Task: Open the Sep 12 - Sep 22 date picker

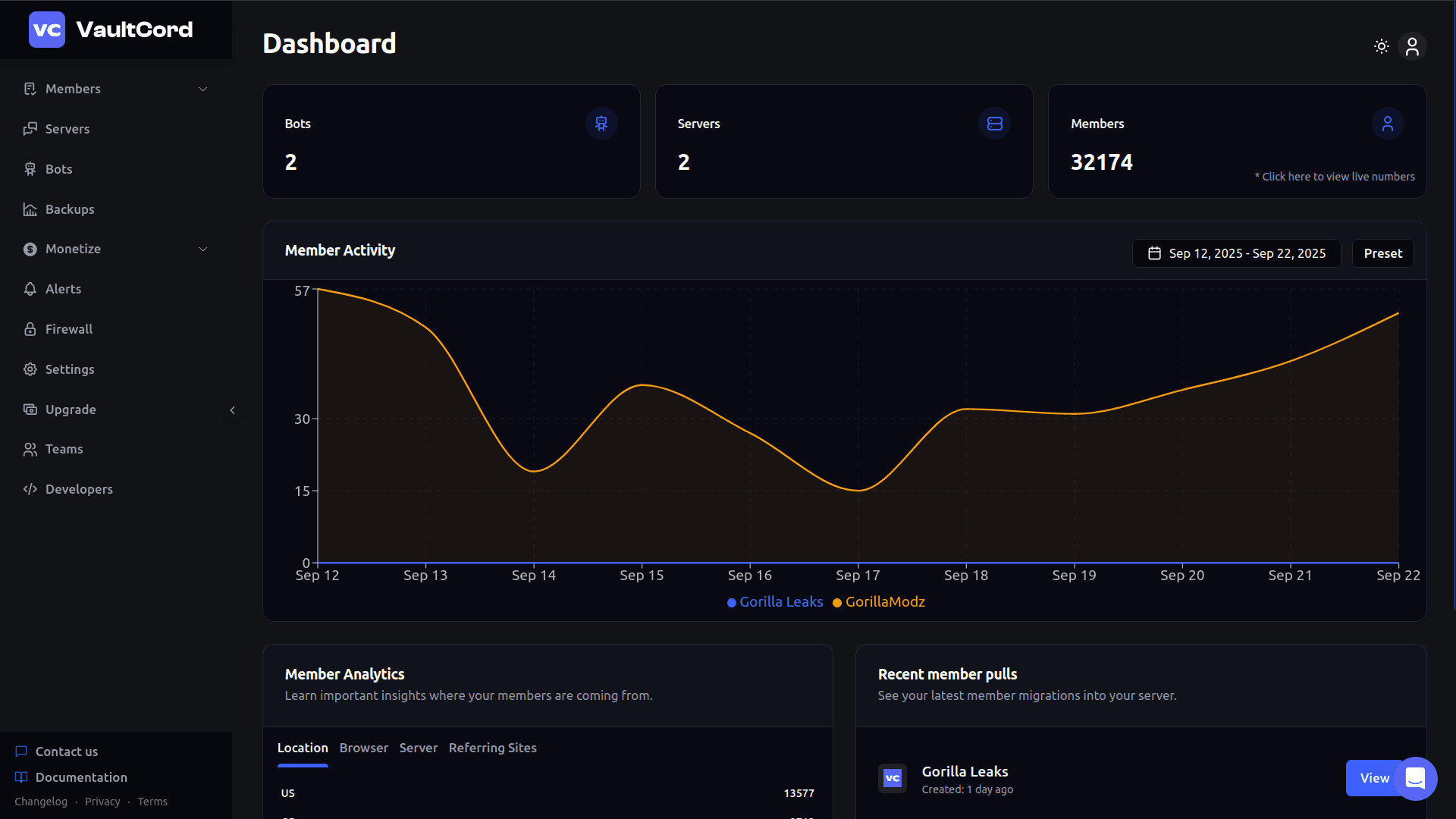Action: (1237, 253)
